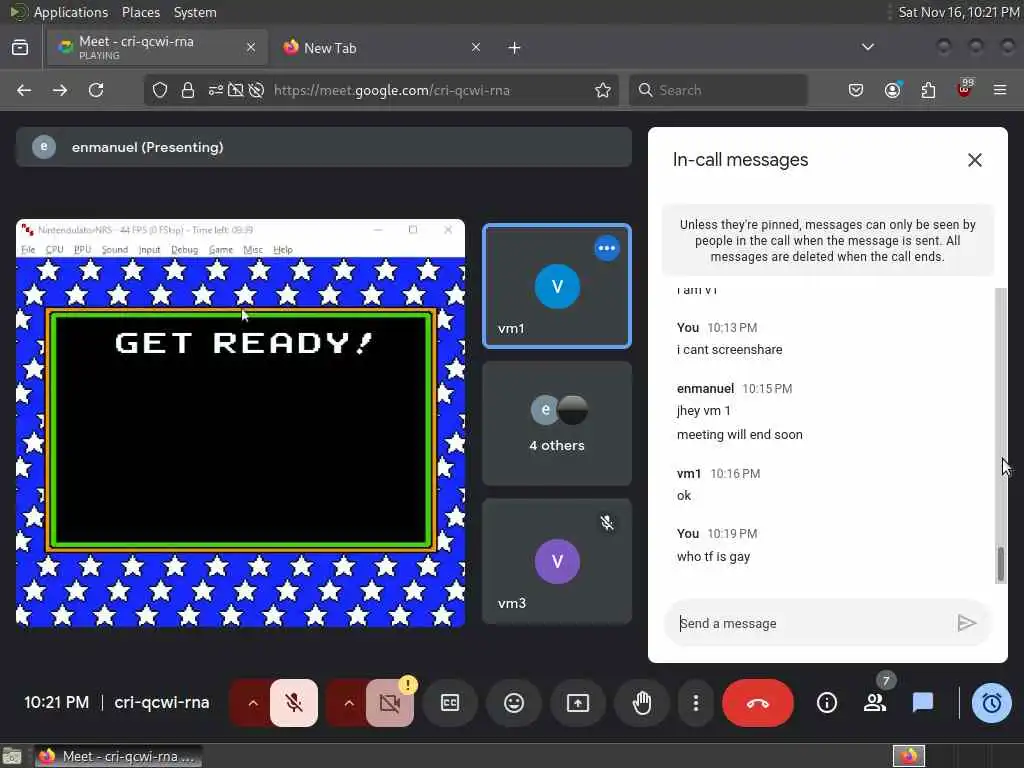The image size is (1024, 768).
Task: Raise your hand
Action: 642,703
